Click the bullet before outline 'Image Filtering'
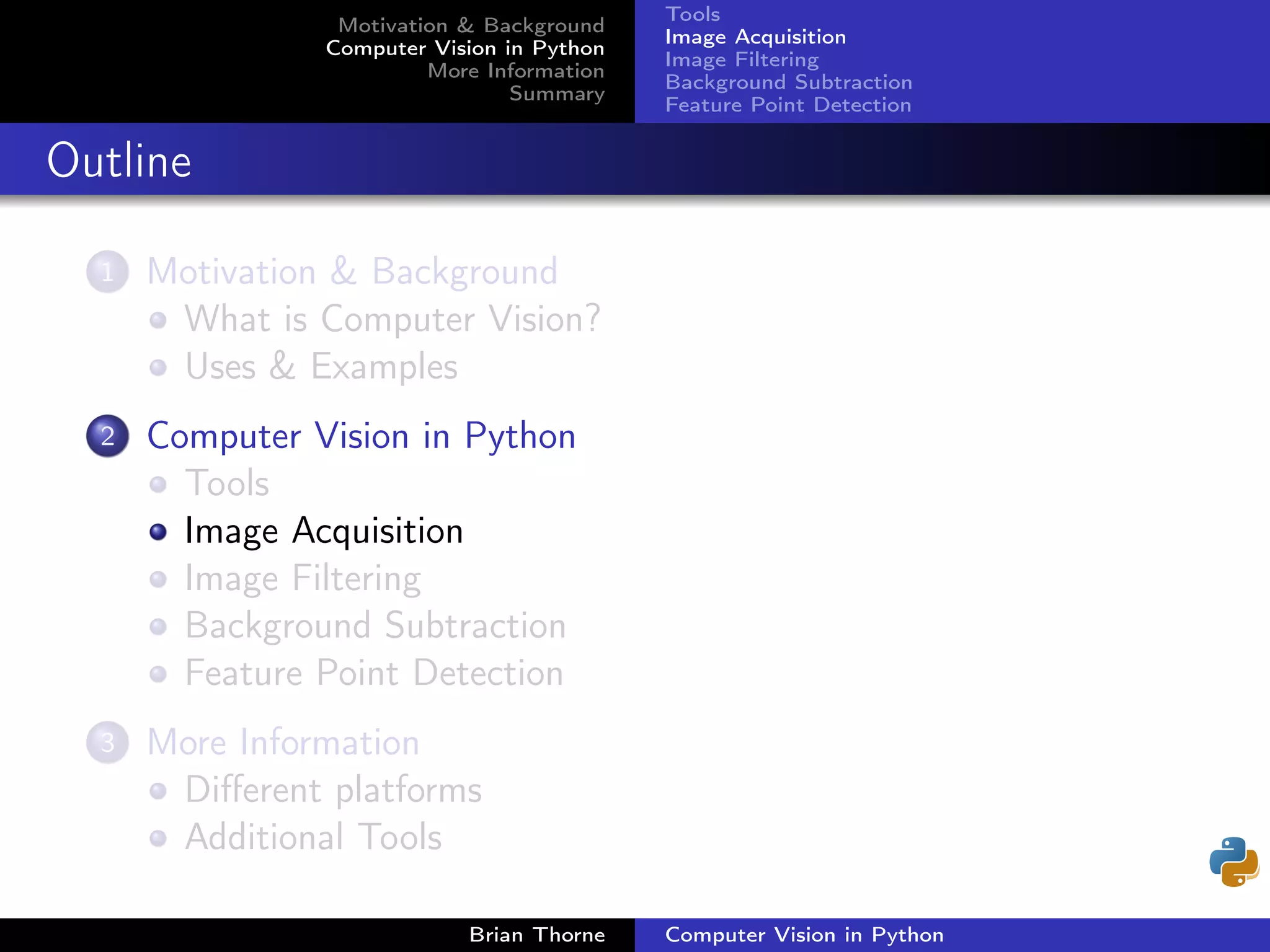Viewport: 1270px width, 952px height. [158, 579]
